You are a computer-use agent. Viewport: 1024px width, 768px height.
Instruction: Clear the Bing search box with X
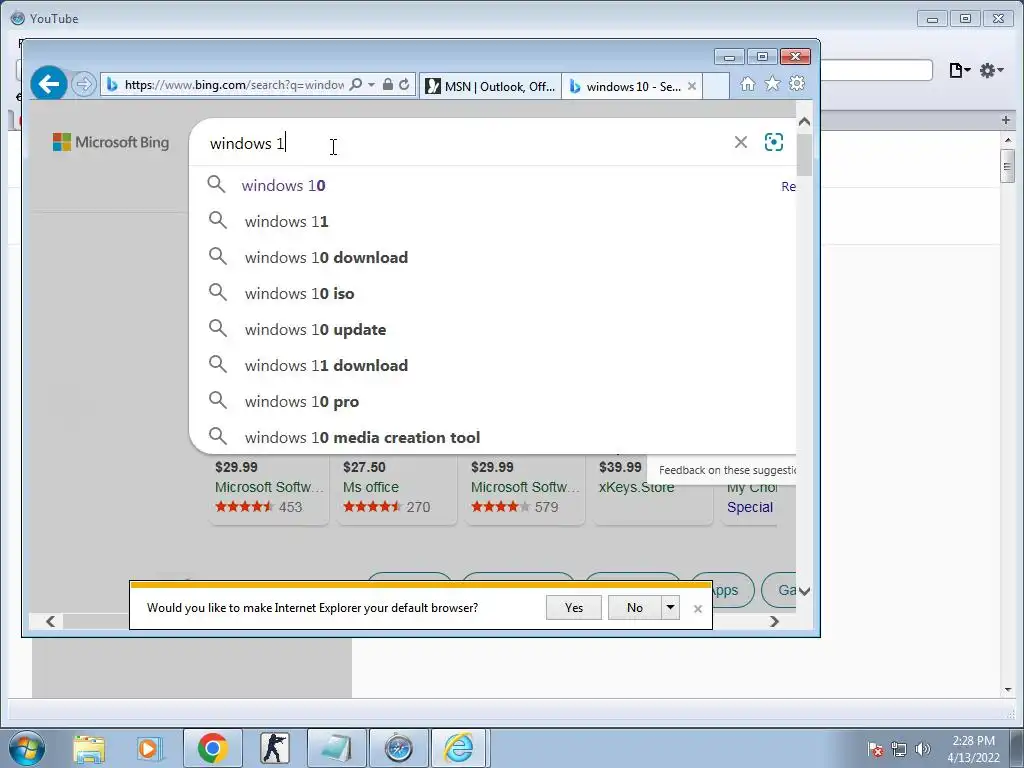tap(741, 142)
